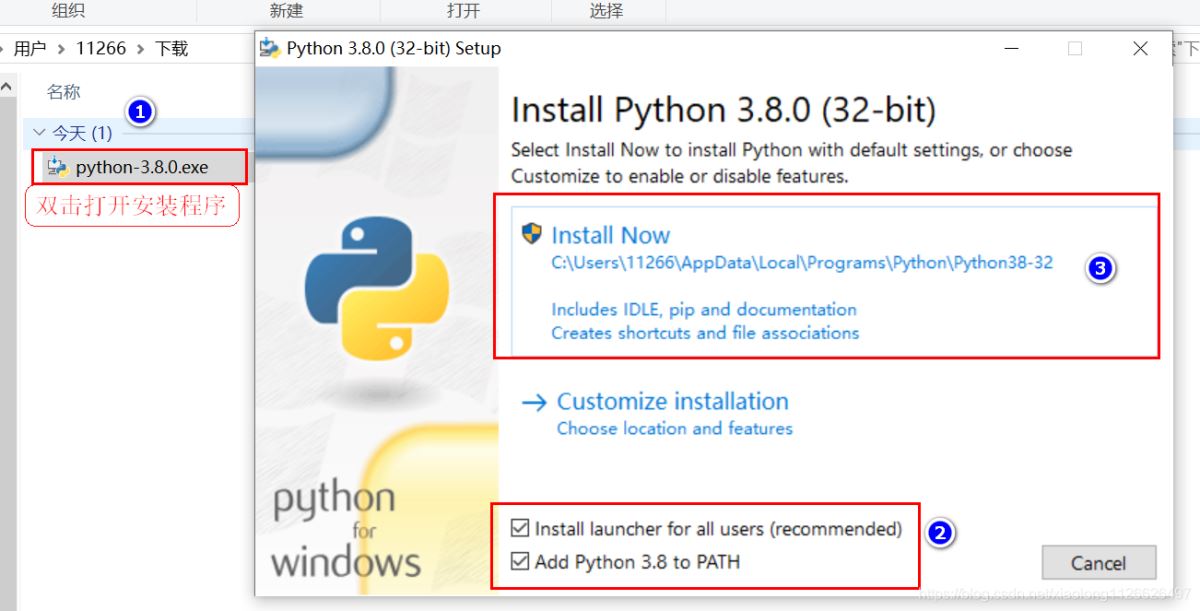Image resolution: width=1200 pixels, height=611 pixels.
Task: Click the Cancel button
Action: click(1098, 562)
